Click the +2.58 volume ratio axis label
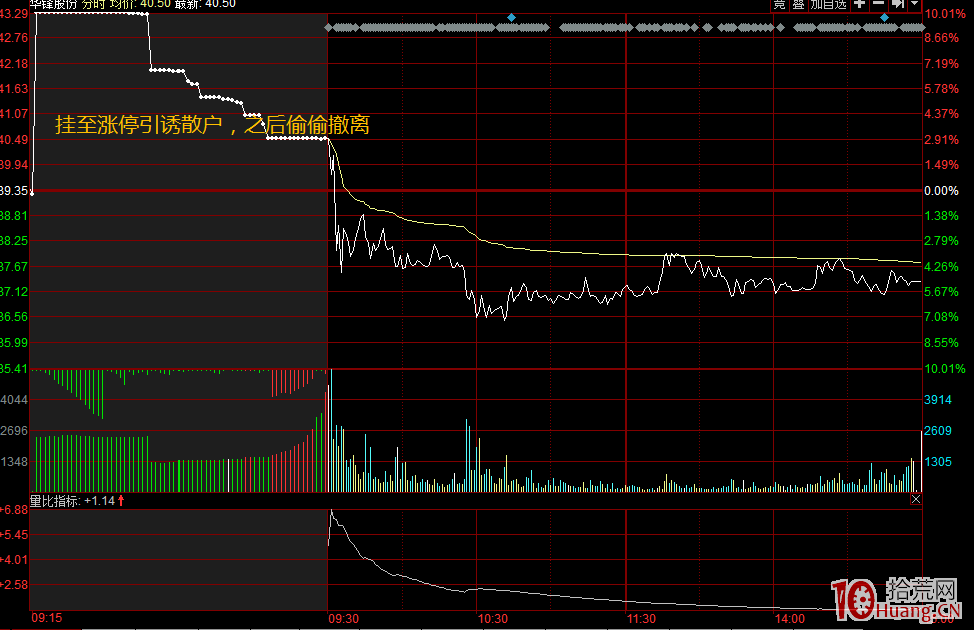This screenshot has width=974, height=630. point(14,585)
